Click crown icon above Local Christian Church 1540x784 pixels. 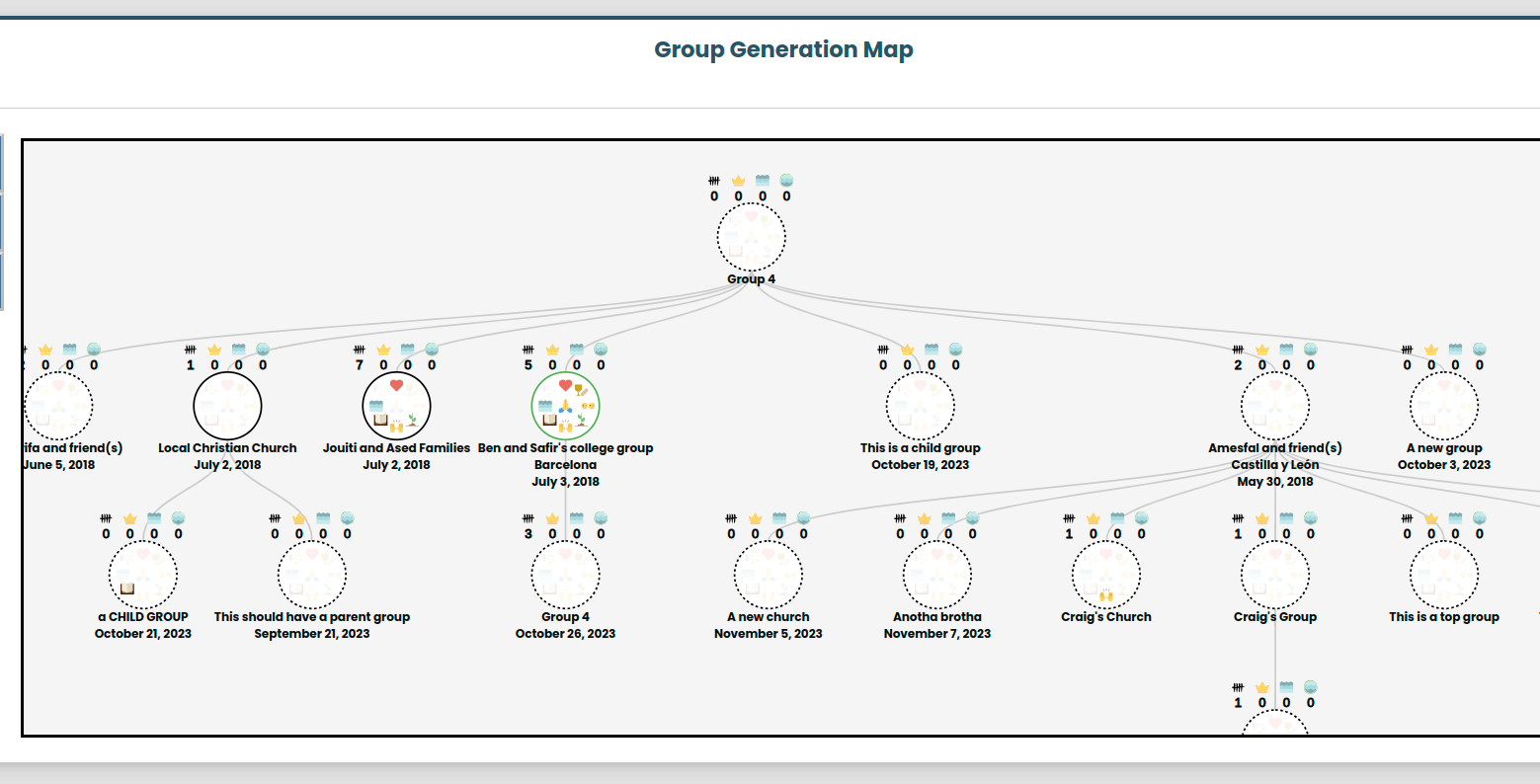click(x=214, y=350)
